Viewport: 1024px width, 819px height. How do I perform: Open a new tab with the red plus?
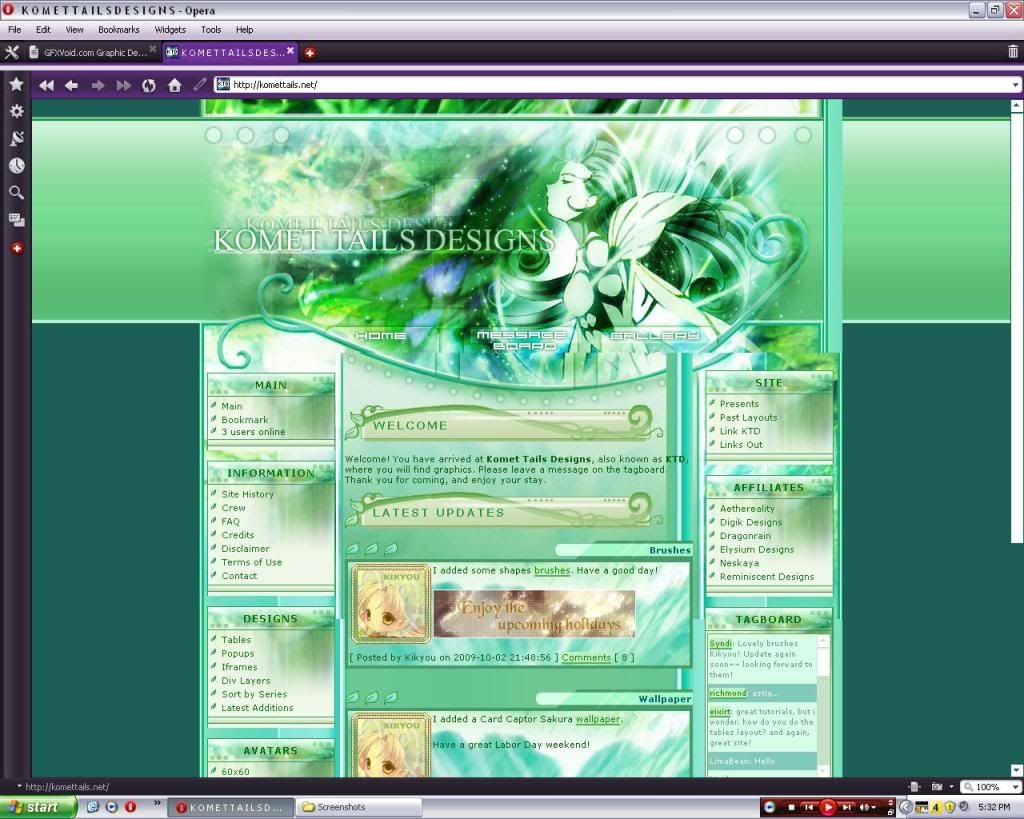[x=310, y=53]
